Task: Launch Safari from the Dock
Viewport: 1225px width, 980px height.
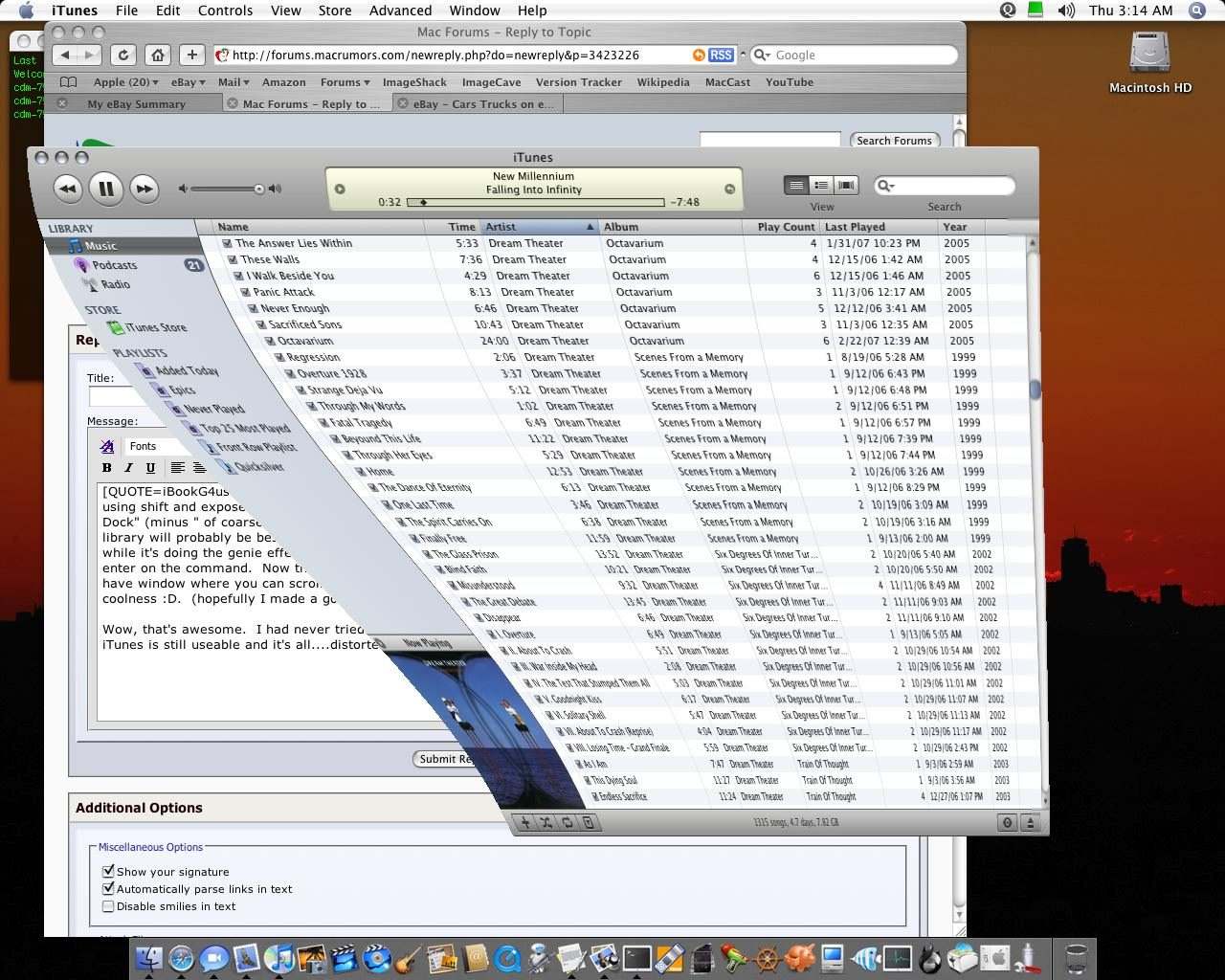Action: (181, 957)
